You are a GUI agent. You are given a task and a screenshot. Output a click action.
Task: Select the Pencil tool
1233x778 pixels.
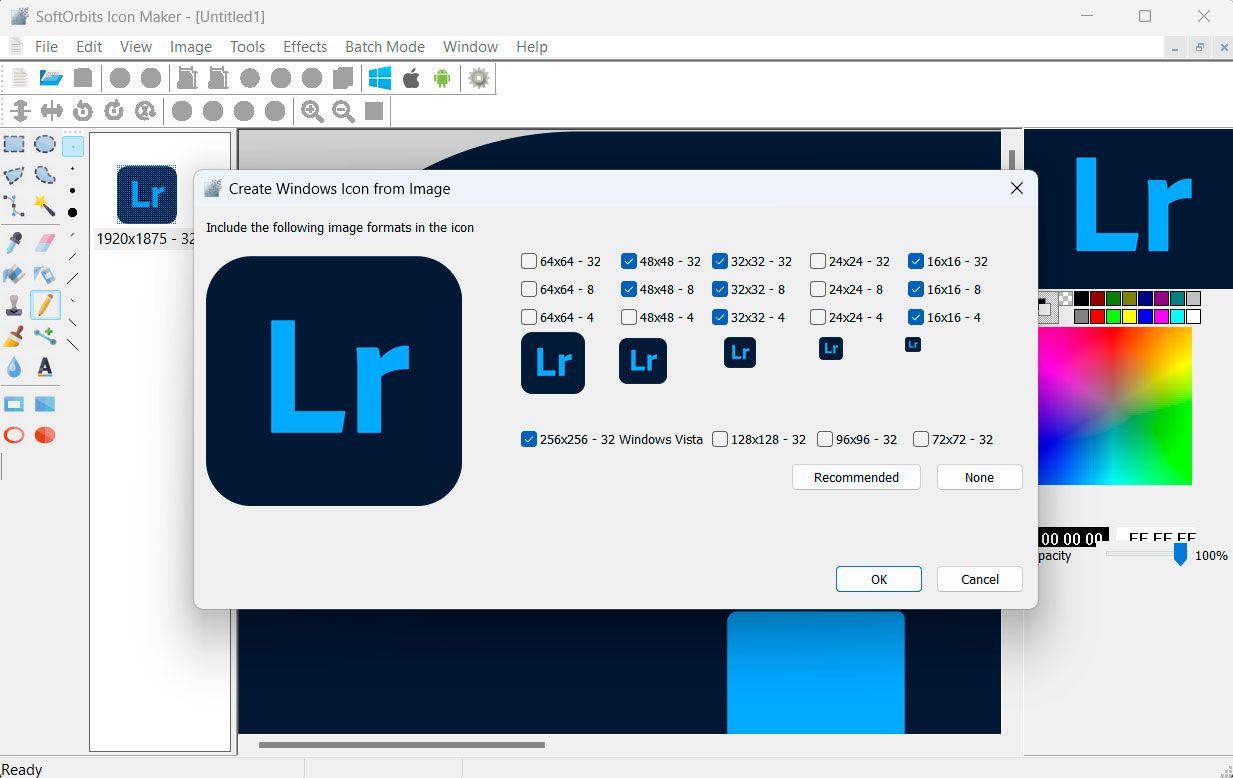pyautogui.click(x=45, y=305)
